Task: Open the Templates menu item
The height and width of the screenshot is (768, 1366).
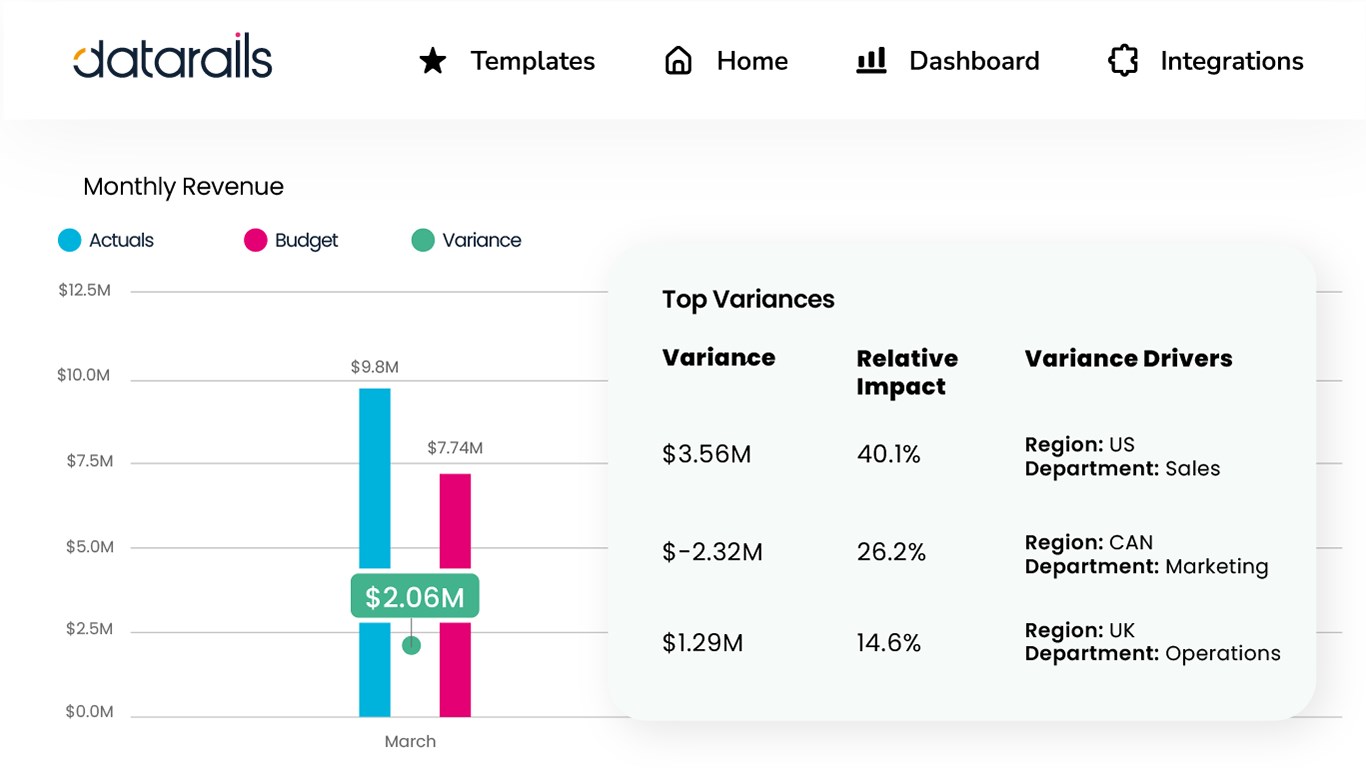Action: click(532, 61)
